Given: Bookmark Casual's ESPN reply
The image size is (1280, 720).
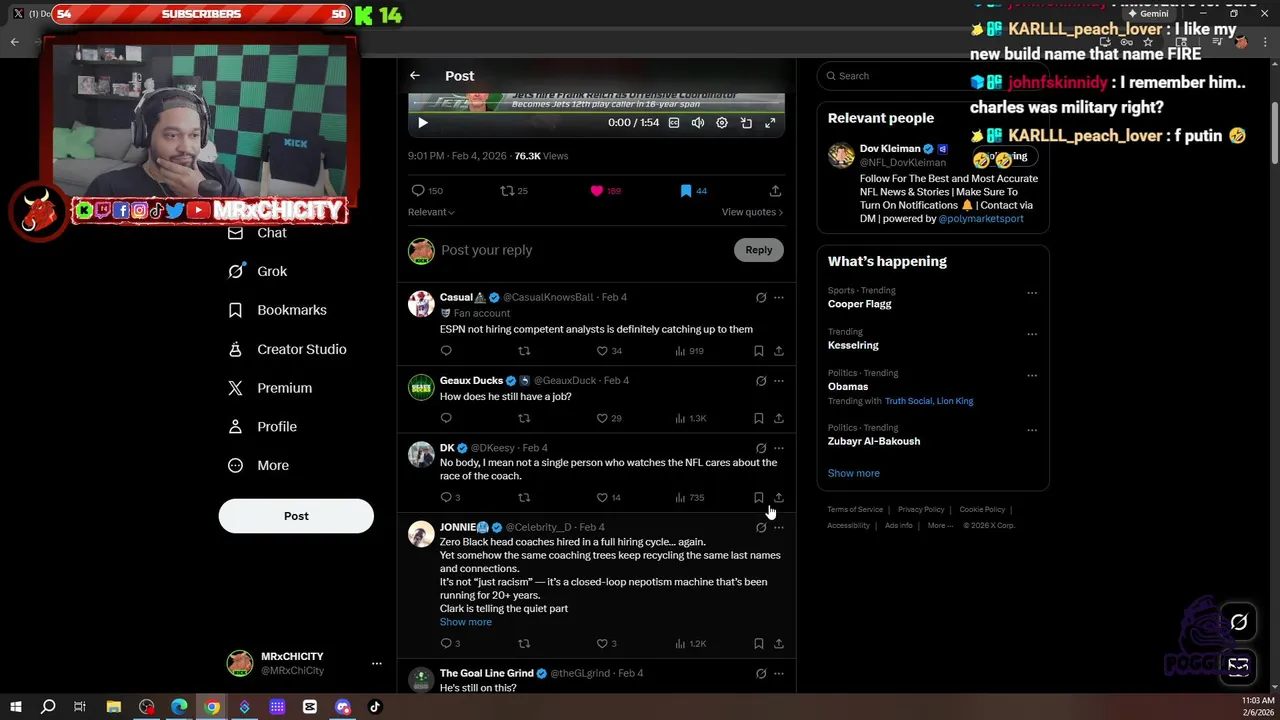Looking at the screenshot, I should (x=759, y=351).
